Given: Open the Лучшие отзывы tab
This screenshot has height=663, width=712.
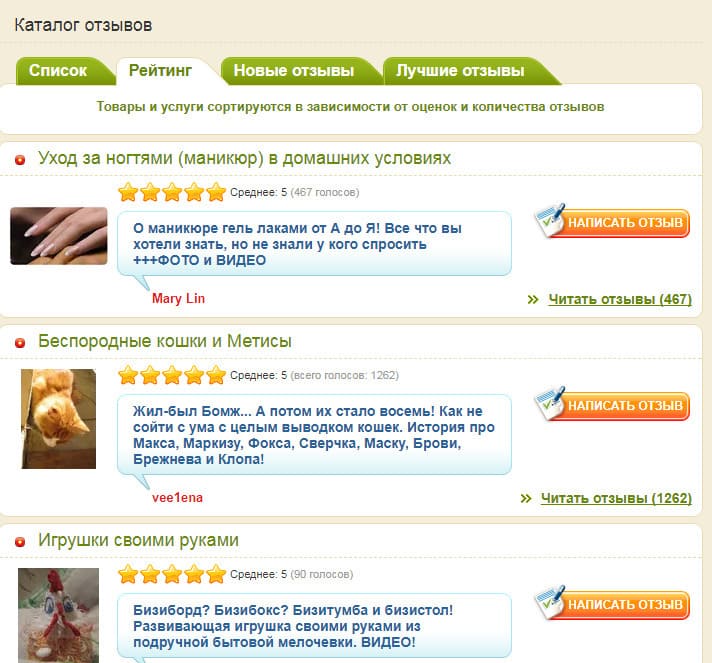Looking at the screenshot, I should (x=460, y=71).
